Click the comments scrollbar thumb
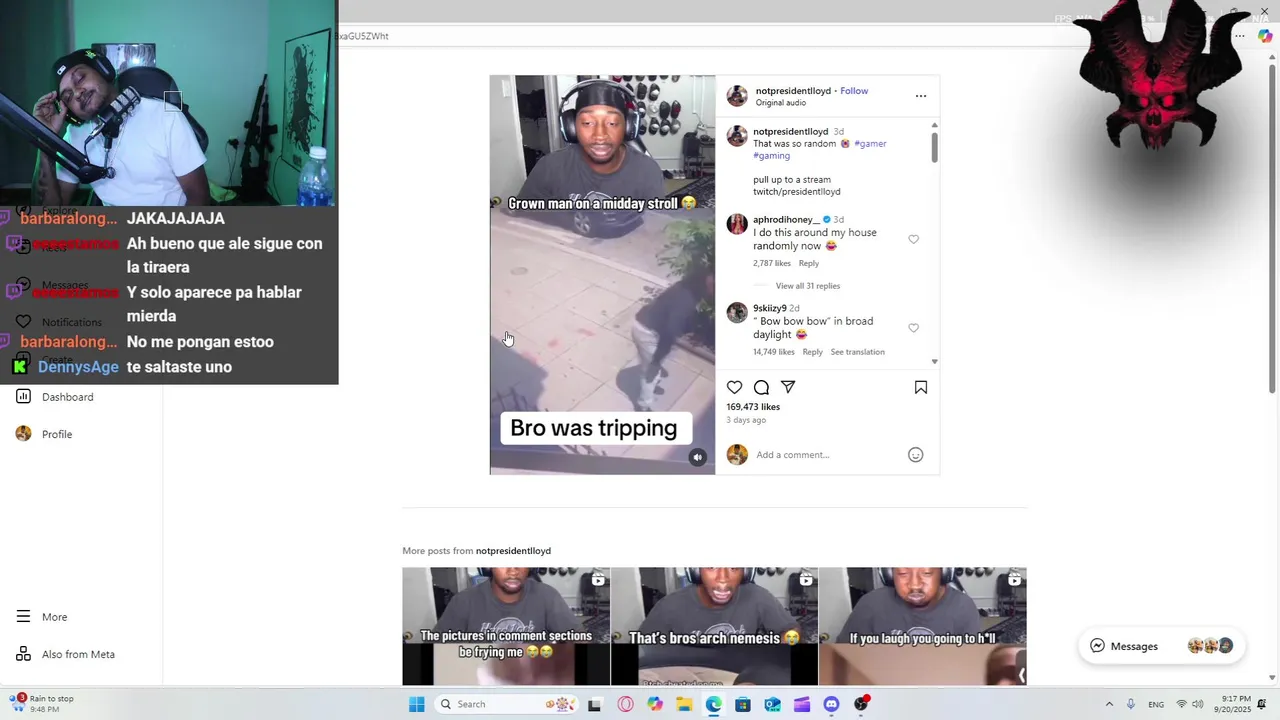 point(934,147)
